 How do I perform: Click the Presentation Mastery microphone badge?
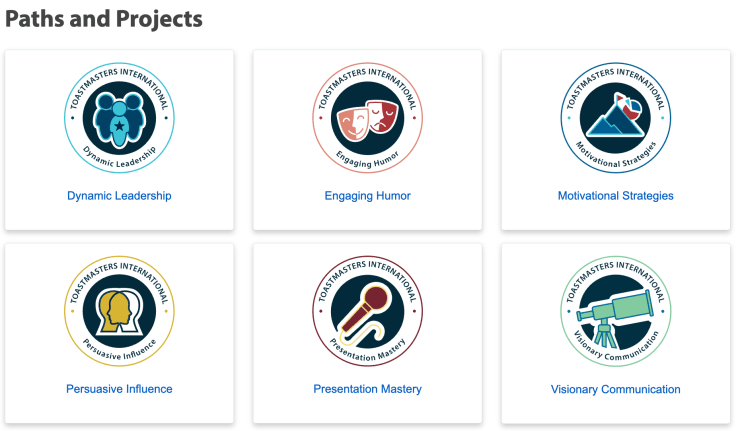(367, 311)
